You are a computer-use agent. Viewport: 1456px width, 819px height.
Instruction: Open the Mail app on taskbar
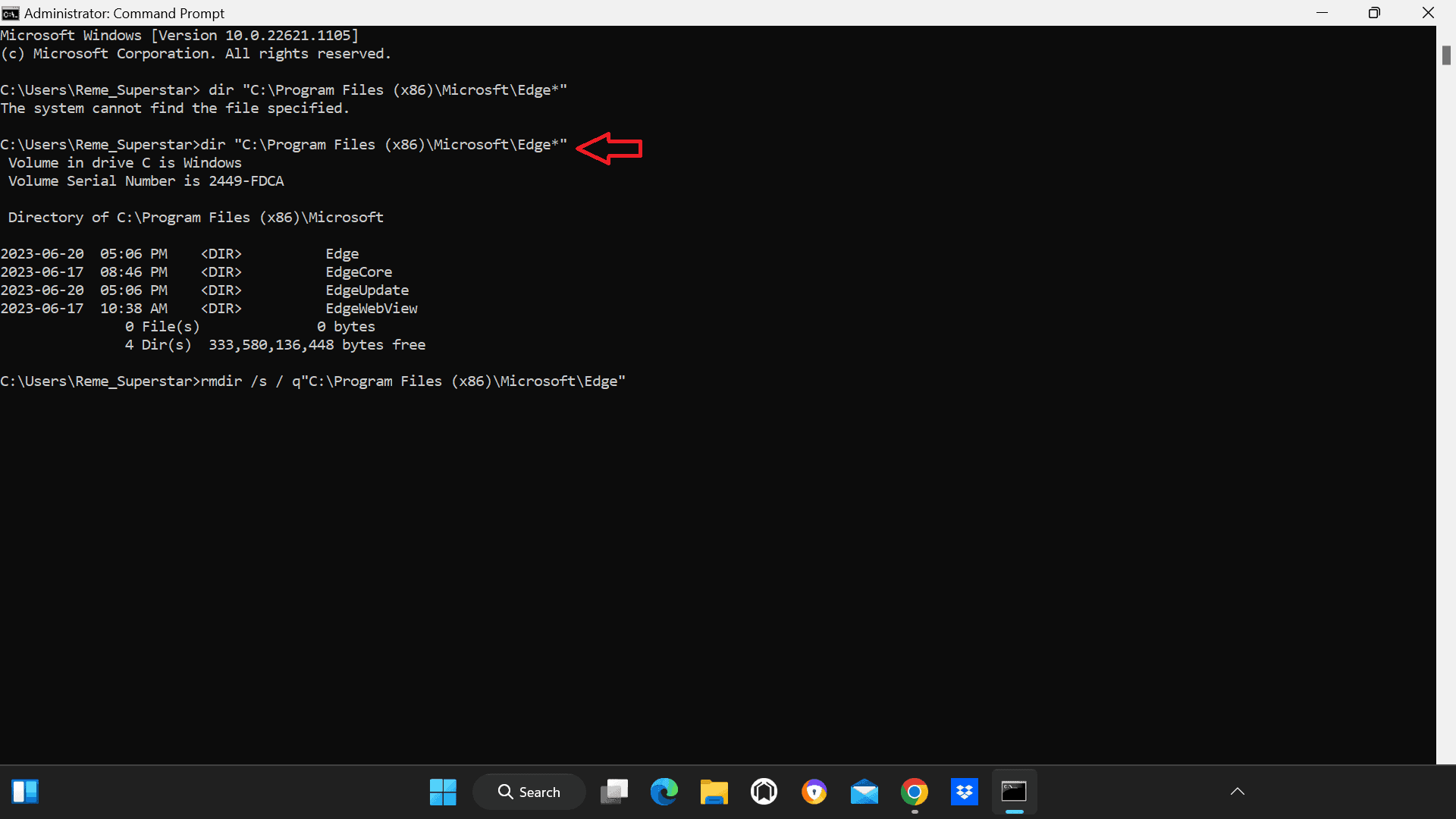point(864,792)
